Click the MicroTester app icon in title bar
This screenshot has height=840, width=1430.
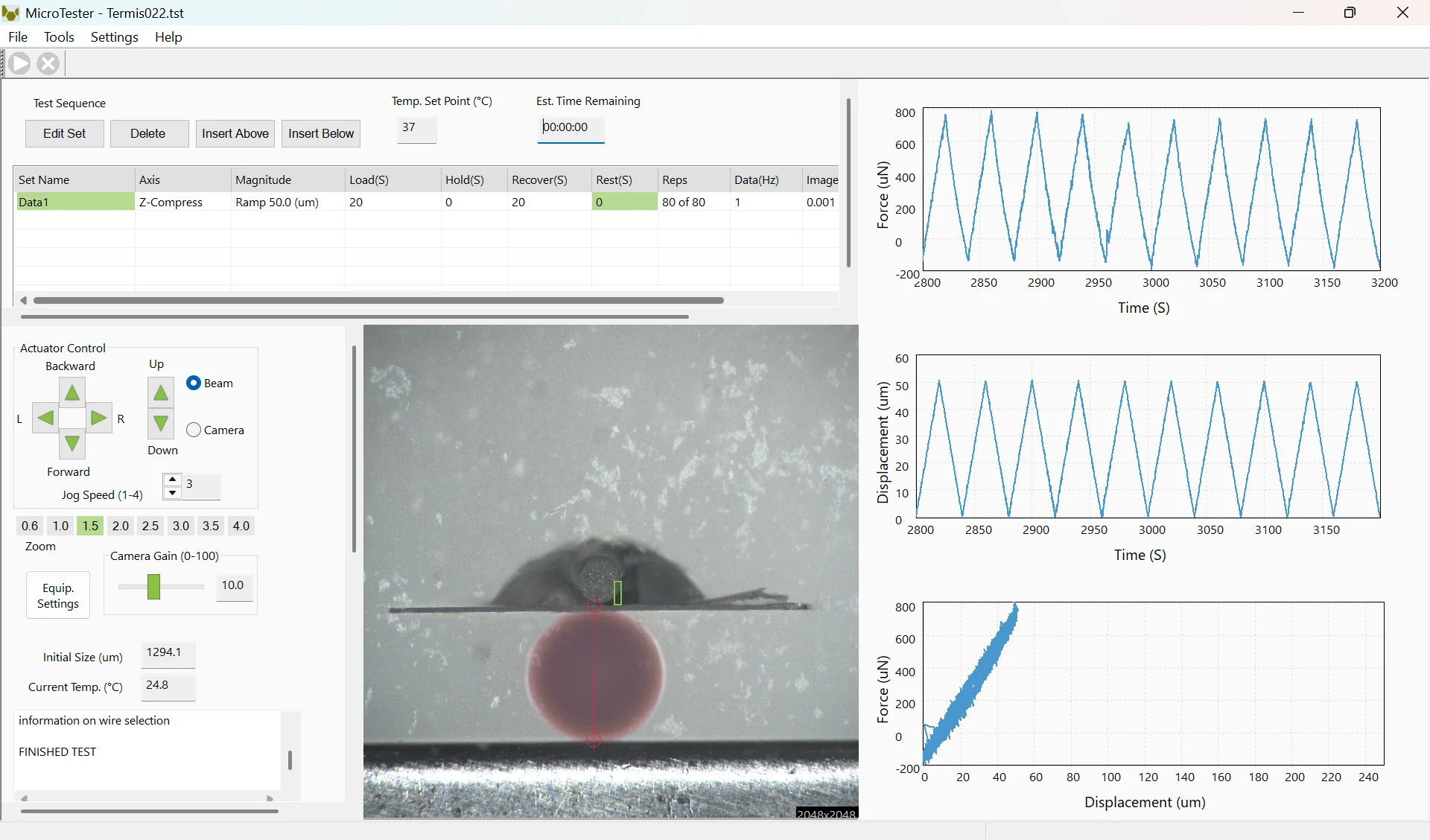(x=10, y=13)
